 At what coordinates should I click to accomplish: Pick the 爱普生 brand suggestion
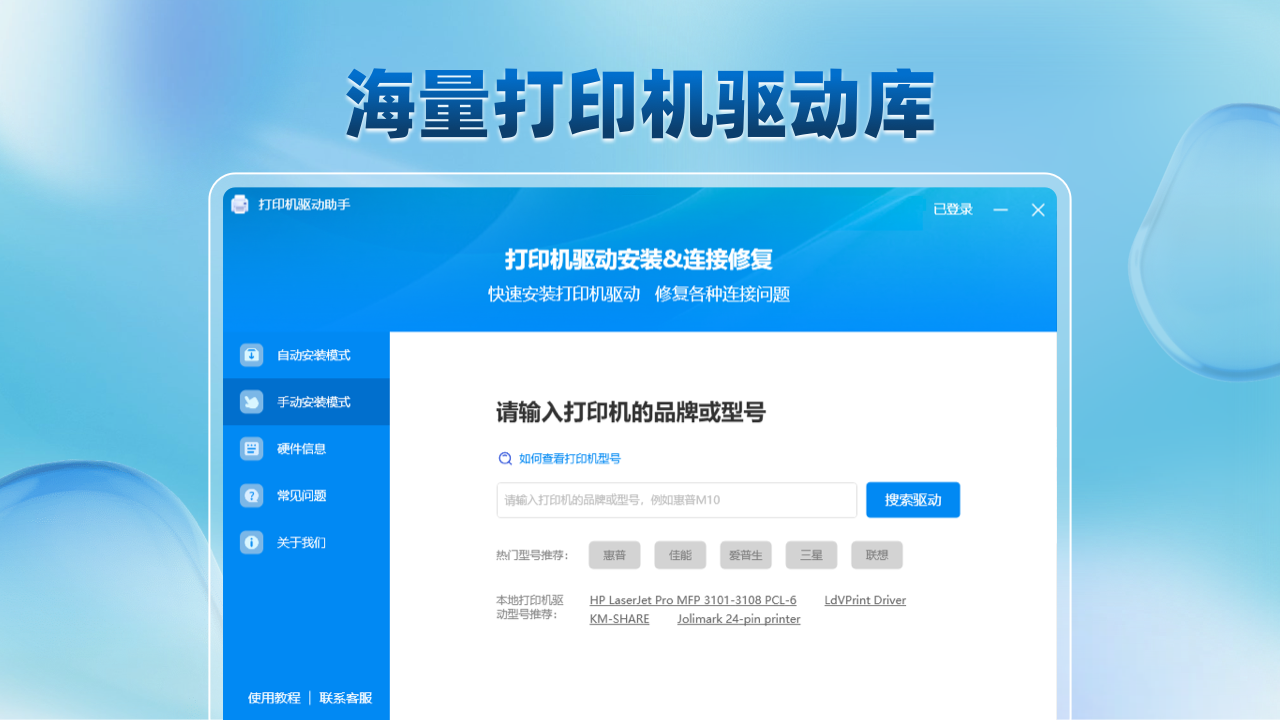745,555
